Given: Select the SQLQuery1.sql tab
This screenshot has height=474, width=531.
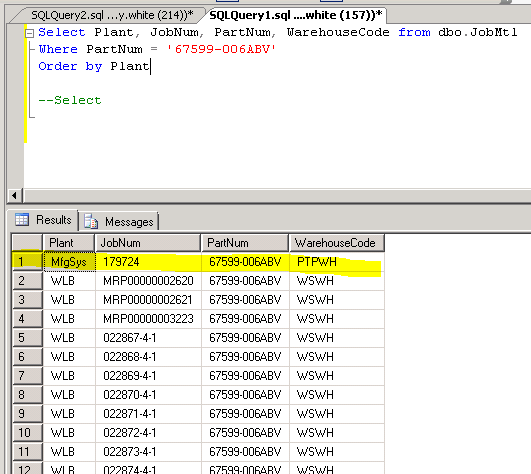Looking at the screenshot, I should 295,15.
